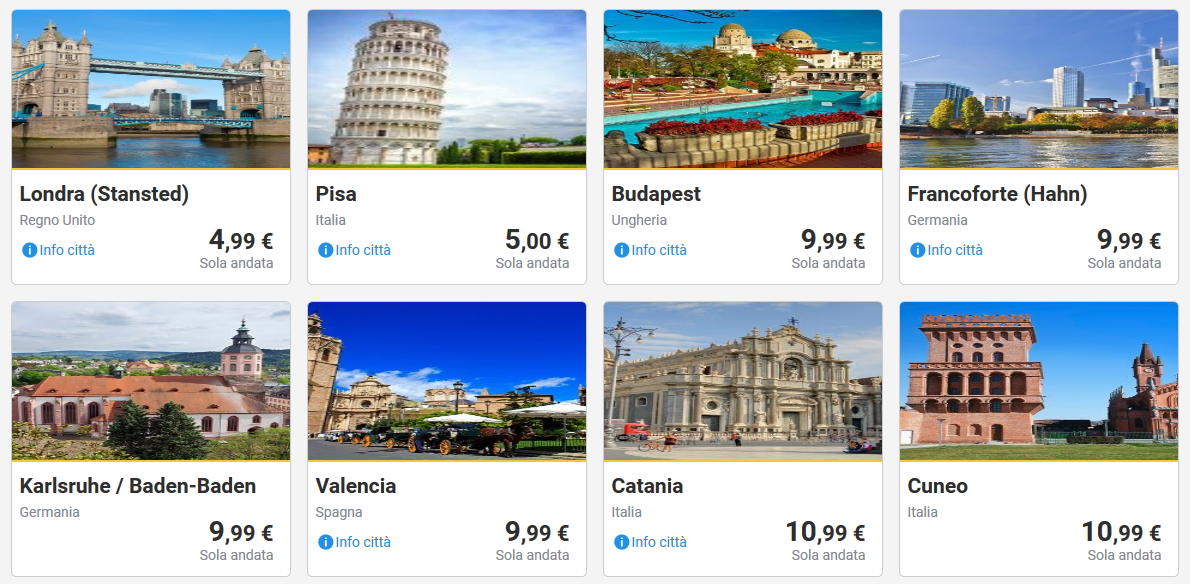Viewport: 1190px width, 584px height.
Task: Open the Leaning Tower photo for Pisa
Action: coord(447,89)
